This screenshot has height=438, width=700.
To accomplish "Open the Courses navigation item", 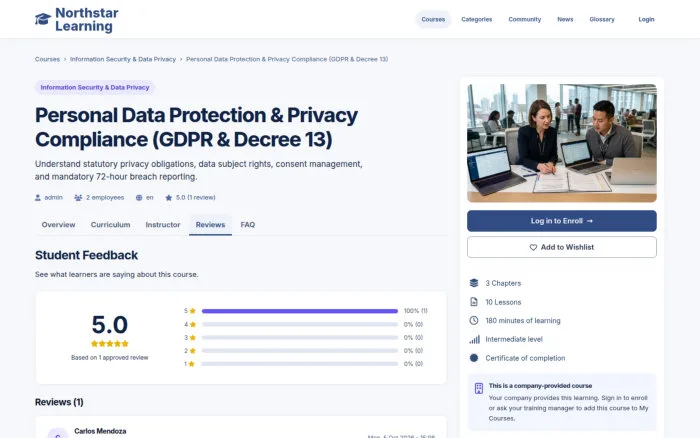I will [433, 20].
